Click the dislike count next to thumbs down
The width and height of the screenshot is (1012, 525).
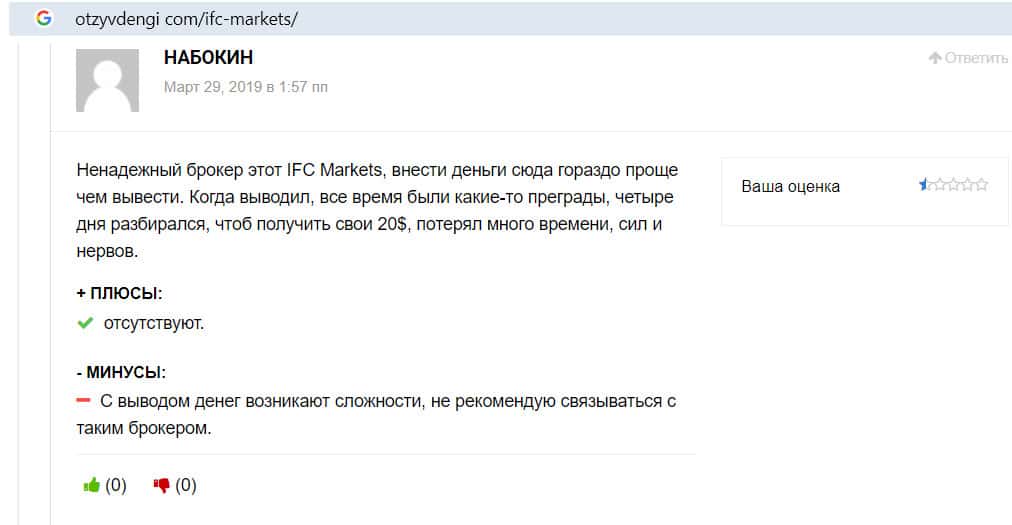coord(186,485)
